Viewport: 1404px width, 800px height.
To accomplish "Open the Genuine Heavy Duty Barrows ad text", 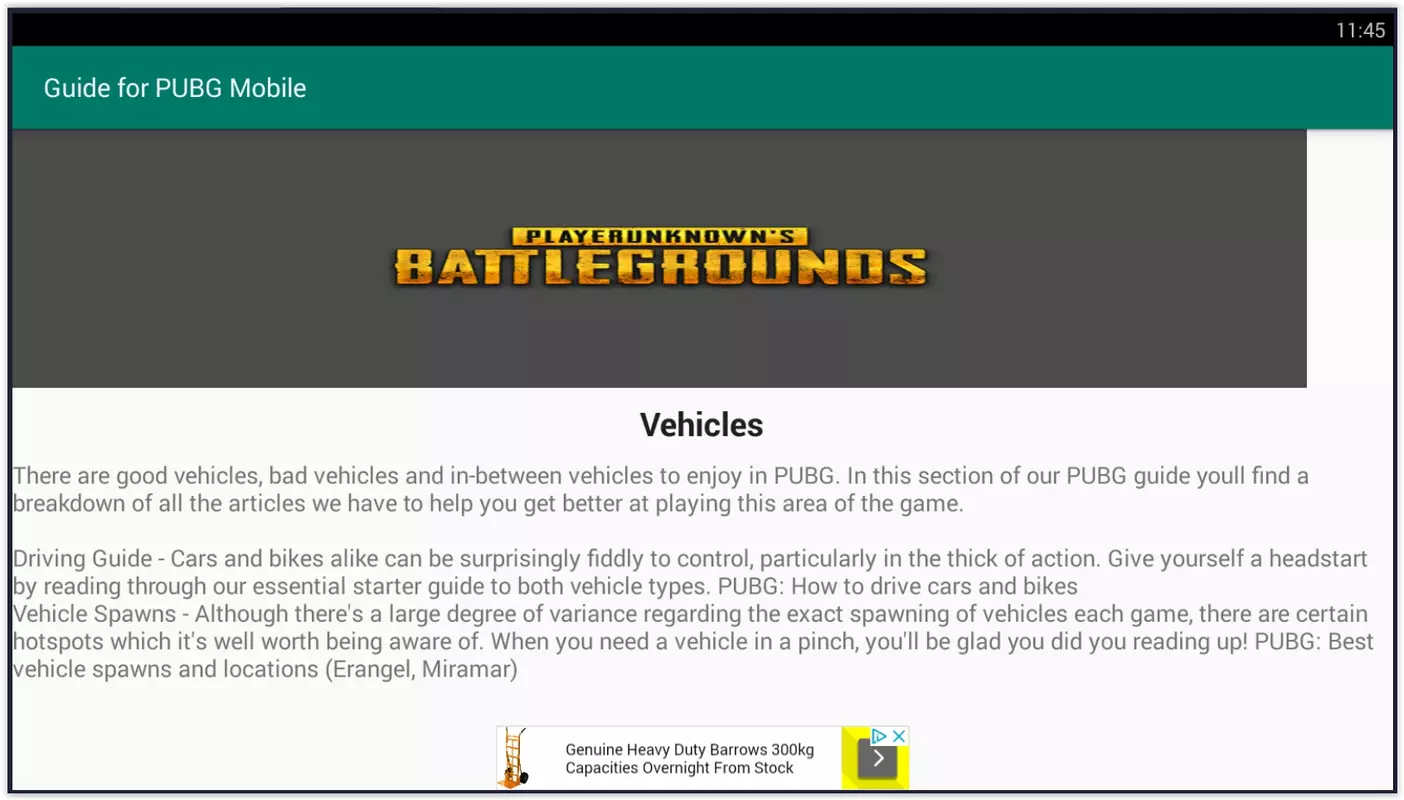I will (x=689, y=758).
